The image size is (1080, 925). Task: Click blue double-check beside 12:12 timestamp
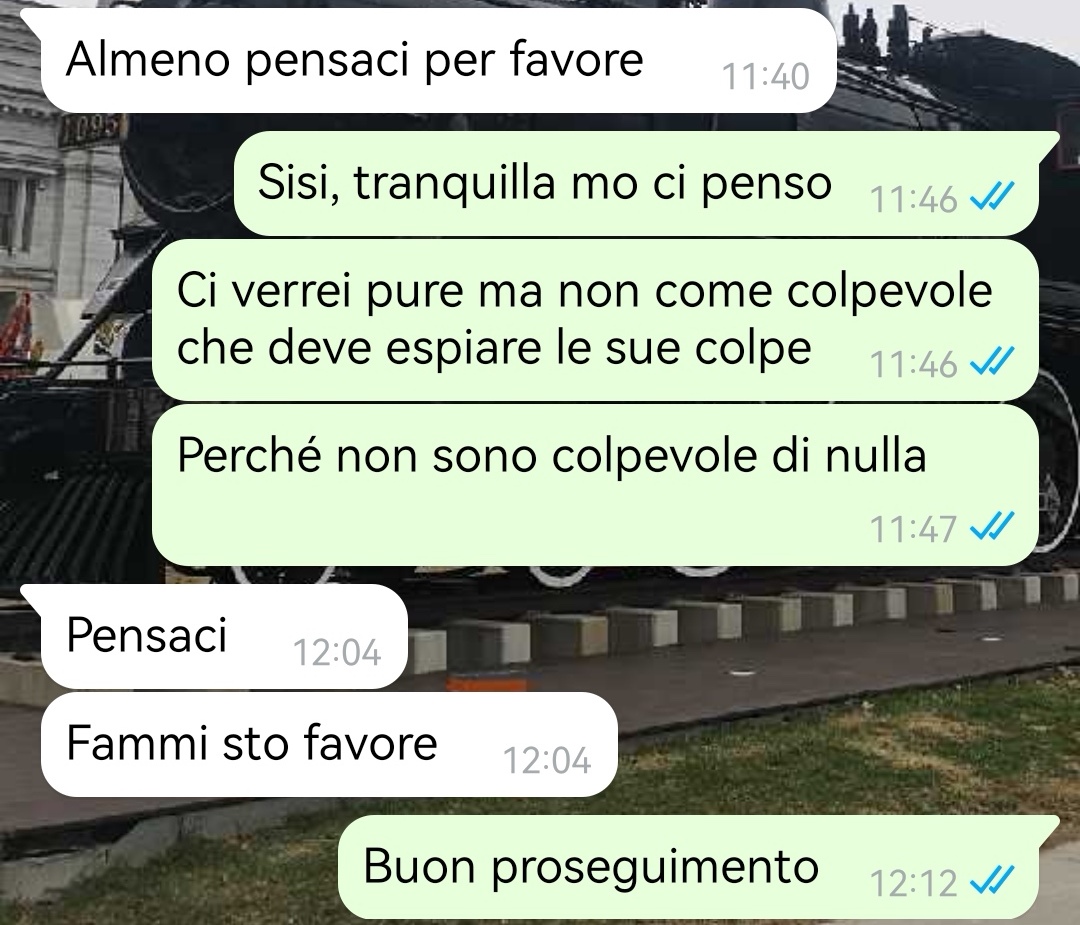[991, 880]
